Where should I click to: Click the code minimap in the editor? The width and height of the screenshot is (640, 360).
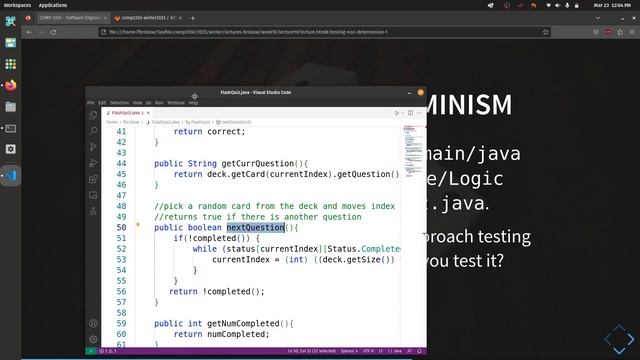coord(413,151)
